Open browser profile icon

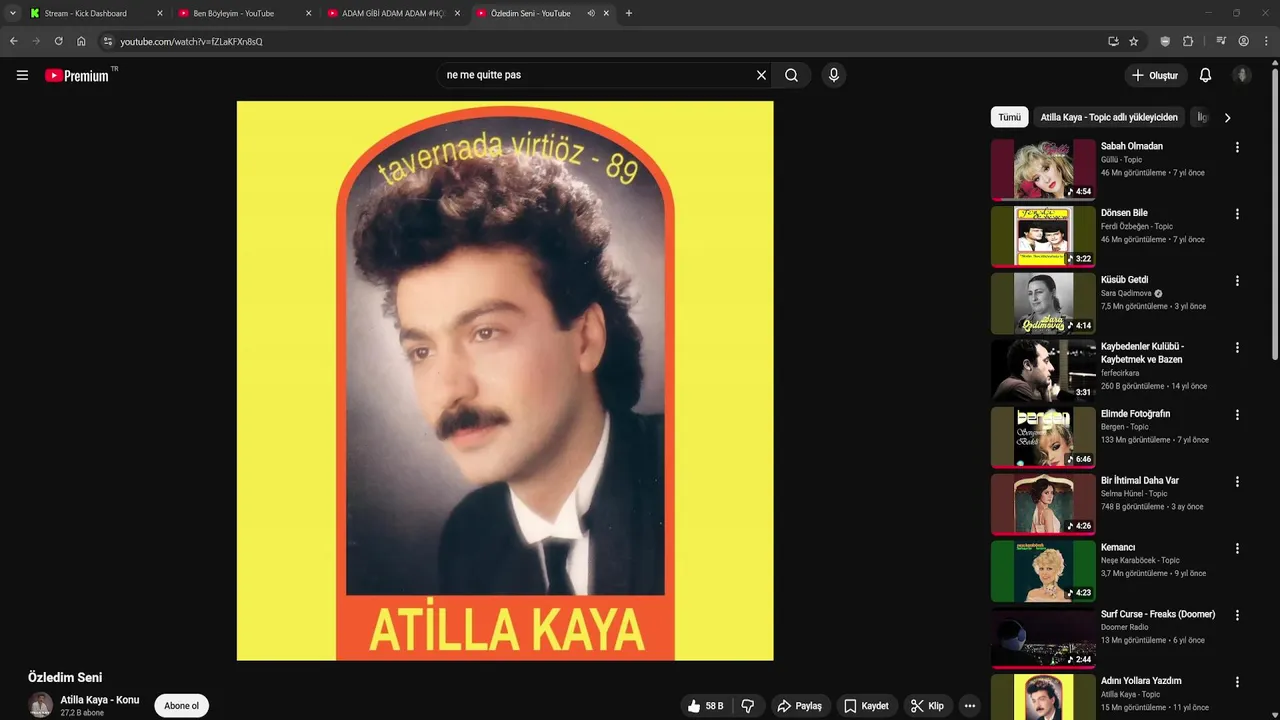(x=1243, y=41)
